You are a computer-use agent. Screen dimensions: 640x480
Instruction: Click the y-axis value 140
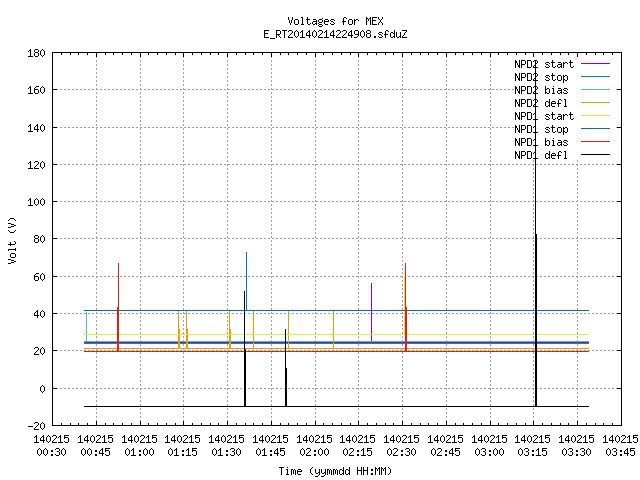pyautogui.click(x=36, y=128)
